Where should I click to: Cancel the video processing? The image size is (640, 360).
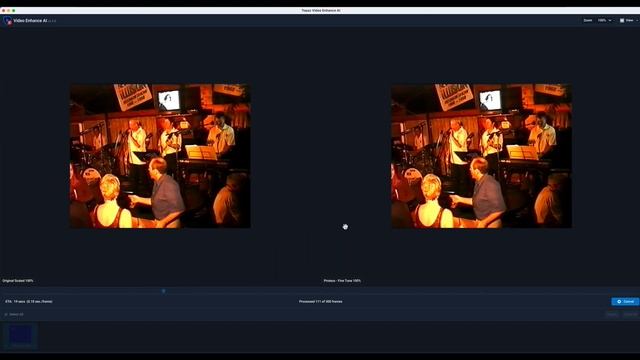(x=625, y=302)
